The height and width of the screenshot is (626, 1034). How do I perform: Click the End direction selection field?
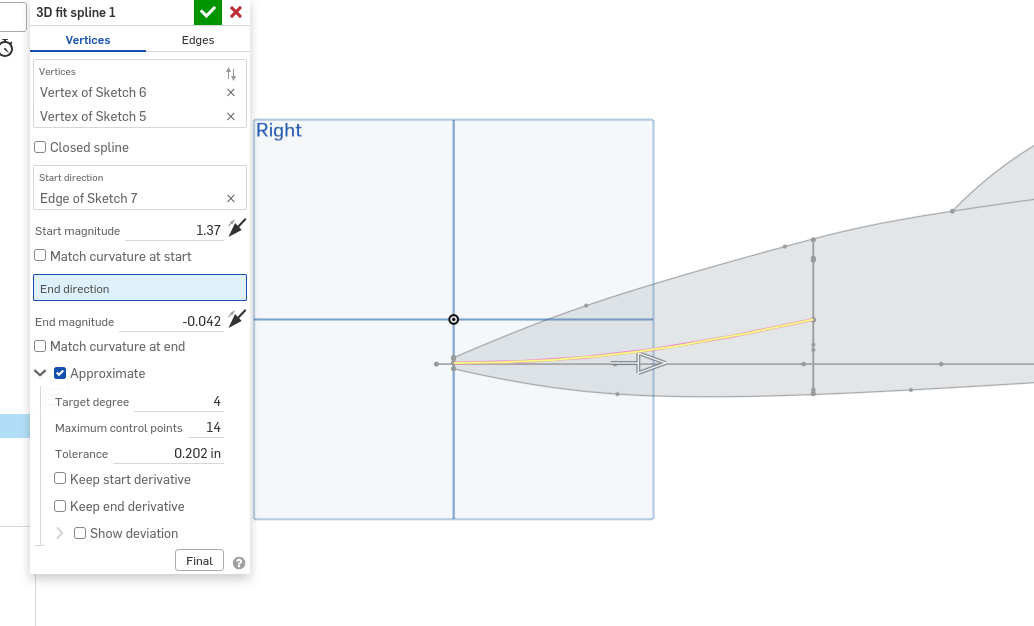tap(140, 288)
